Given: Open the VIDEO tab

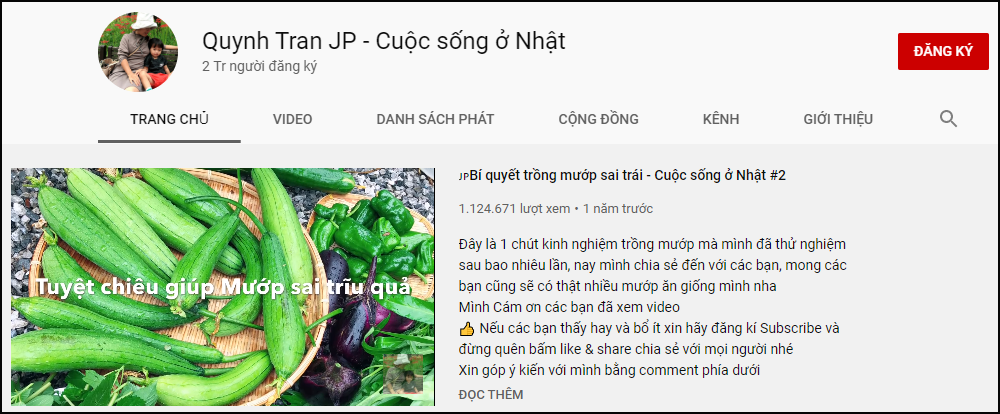Looking at the screenshot, I should tap(293, 119).
